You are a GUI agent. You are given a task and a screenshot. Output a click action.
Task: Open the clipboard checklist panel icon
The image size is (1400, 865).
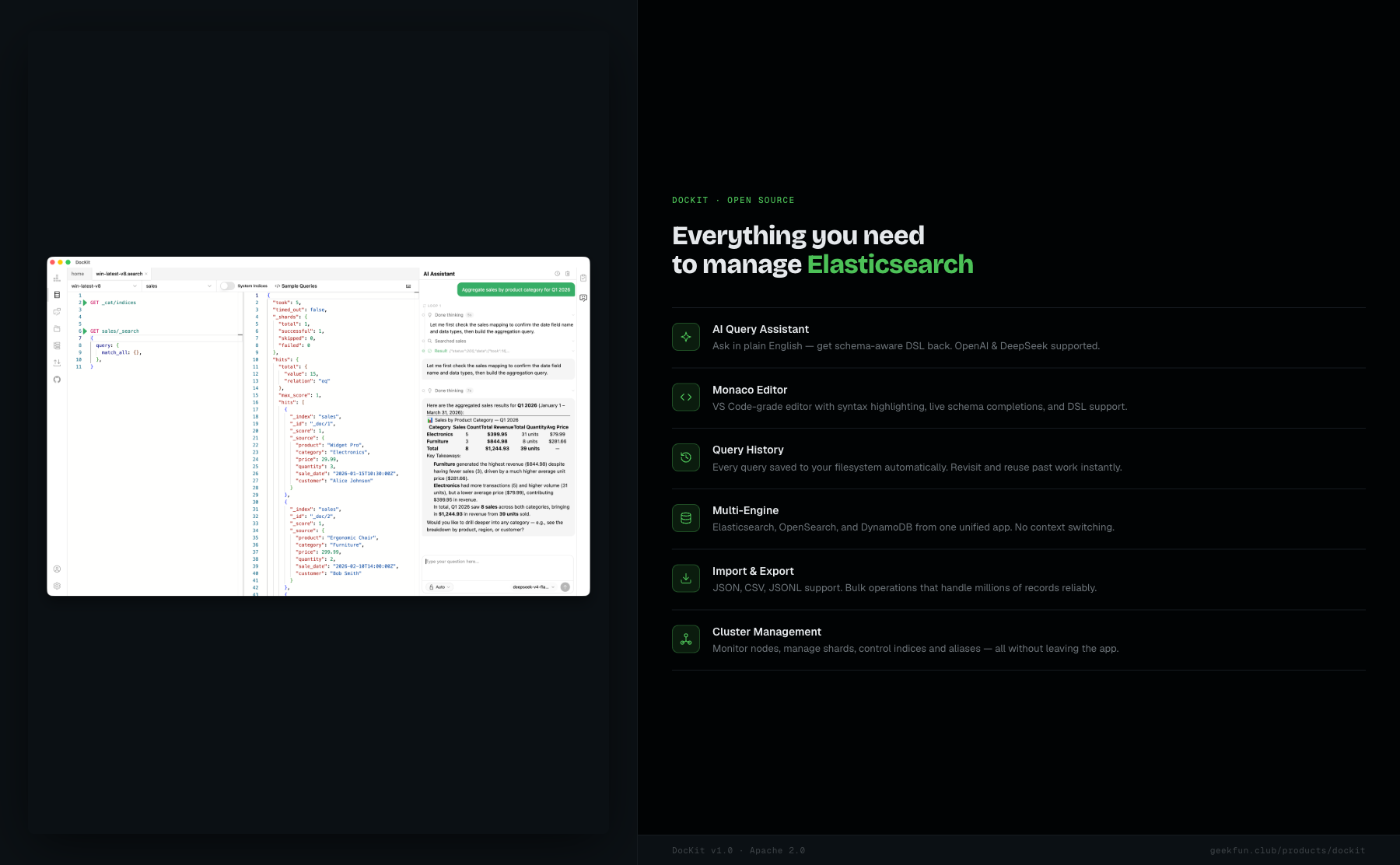point(583,278)
